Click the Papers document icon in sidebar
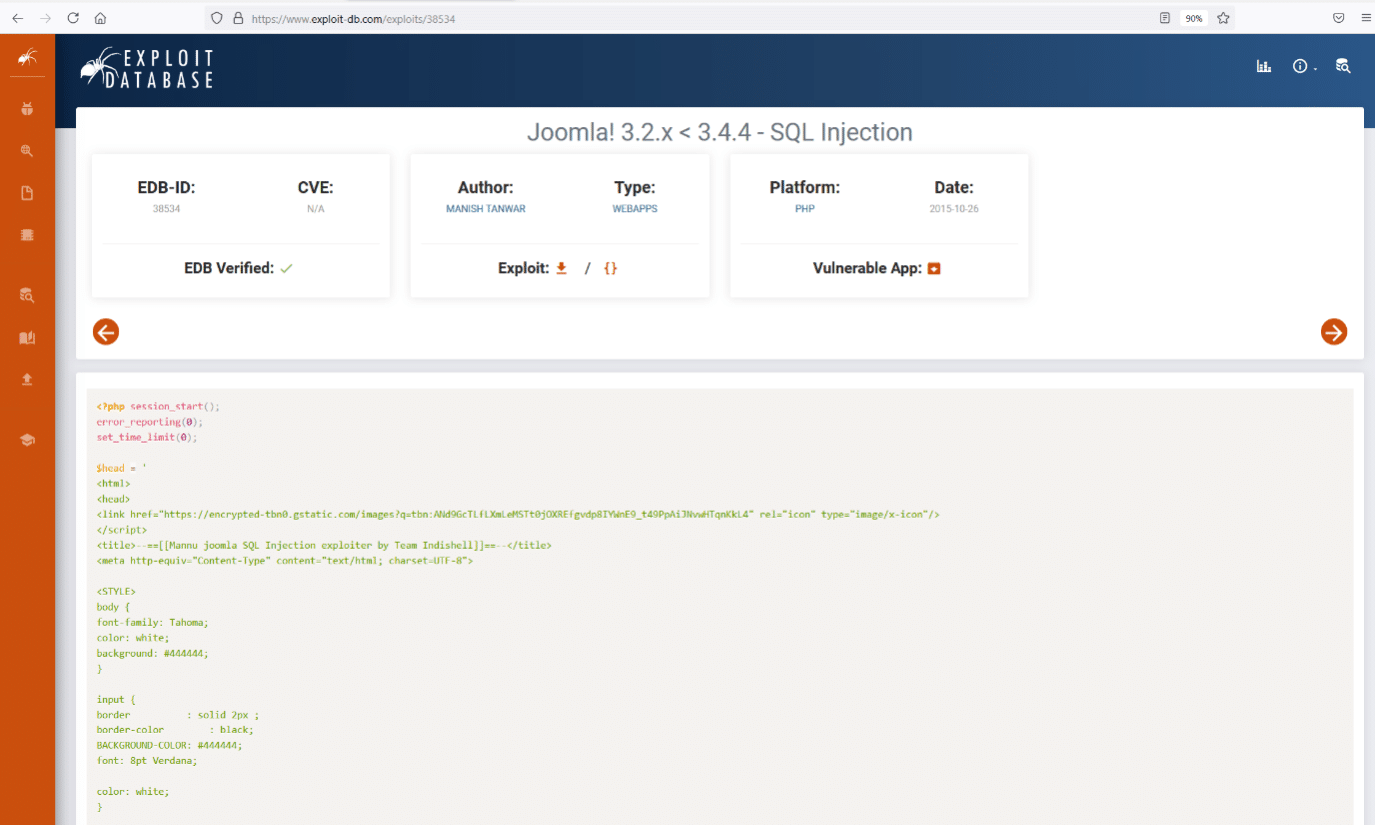Image resolution: width=1375 pixels, height=825 pixels. tap(27, 193)
